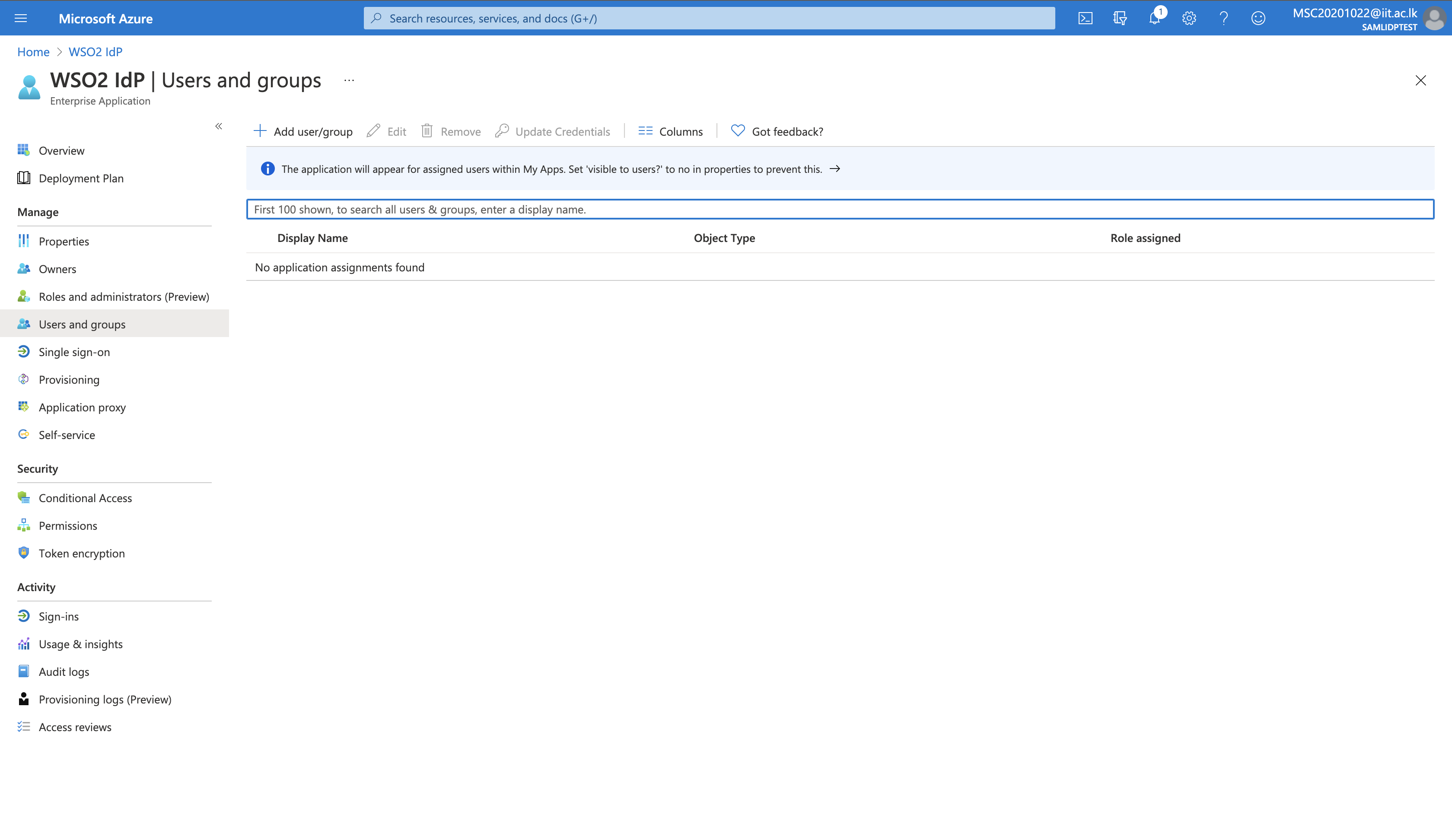
Task: Open the Directories and subscriptions filter icon
Action: [1120, 19]
